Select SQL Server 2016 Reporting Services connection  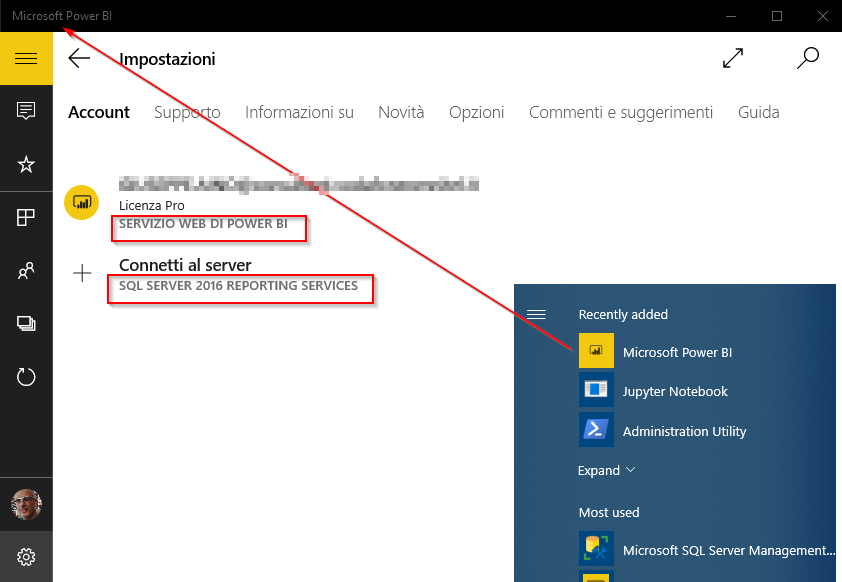pyautogui.click(x=240, y=288)
